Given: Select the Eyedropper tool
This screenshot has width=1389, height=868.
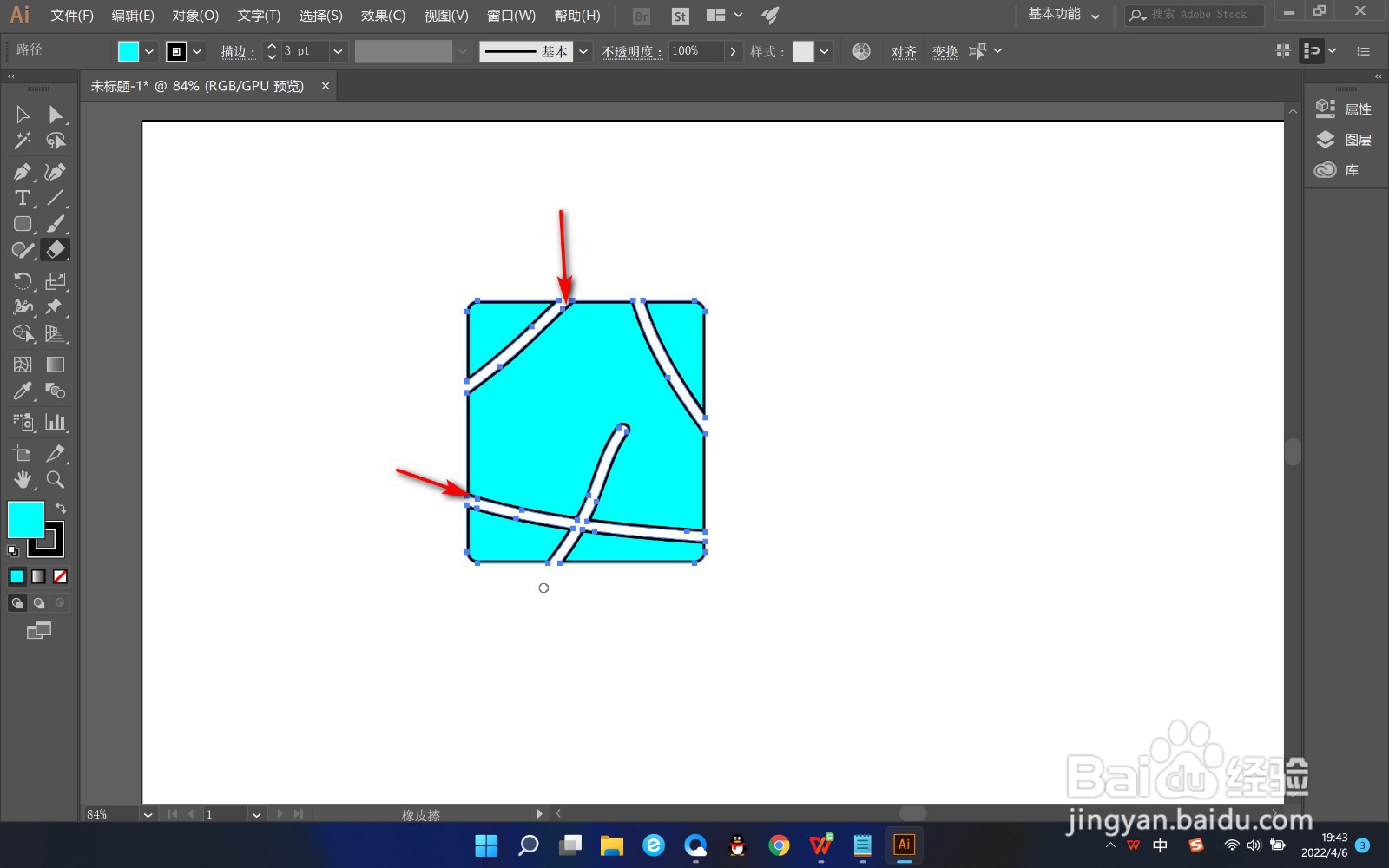Looking at the screenshot, I should (x=23, y=391).
